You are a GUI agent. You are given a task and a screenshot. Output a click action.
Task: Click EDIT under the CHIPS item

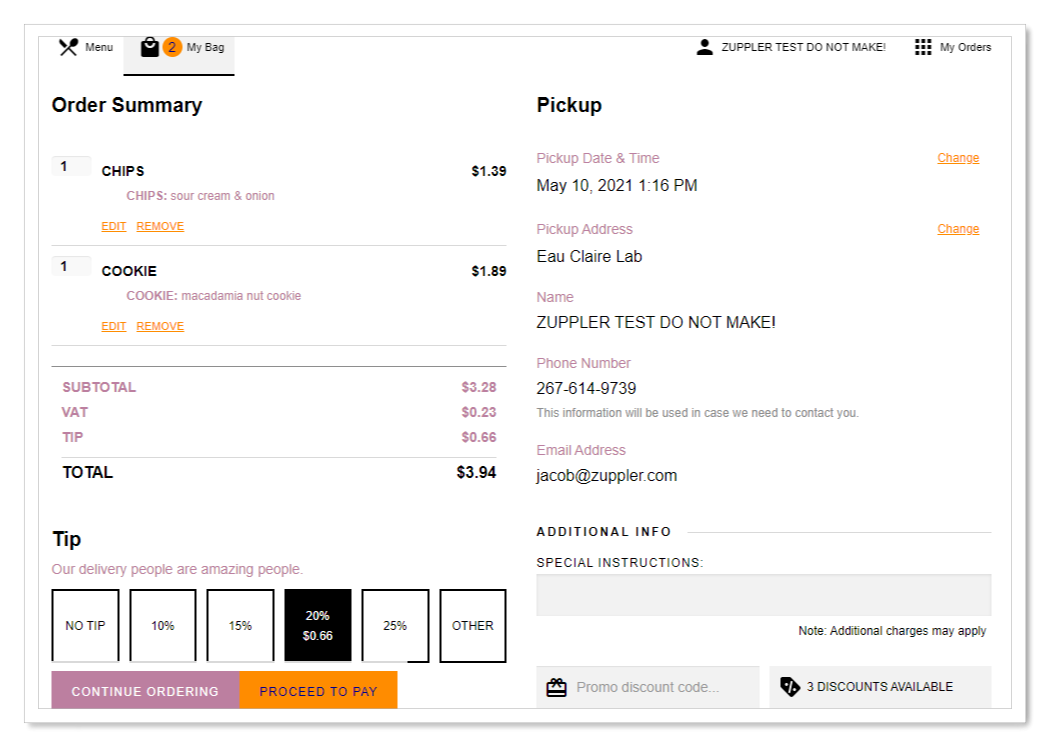point(113,226)
